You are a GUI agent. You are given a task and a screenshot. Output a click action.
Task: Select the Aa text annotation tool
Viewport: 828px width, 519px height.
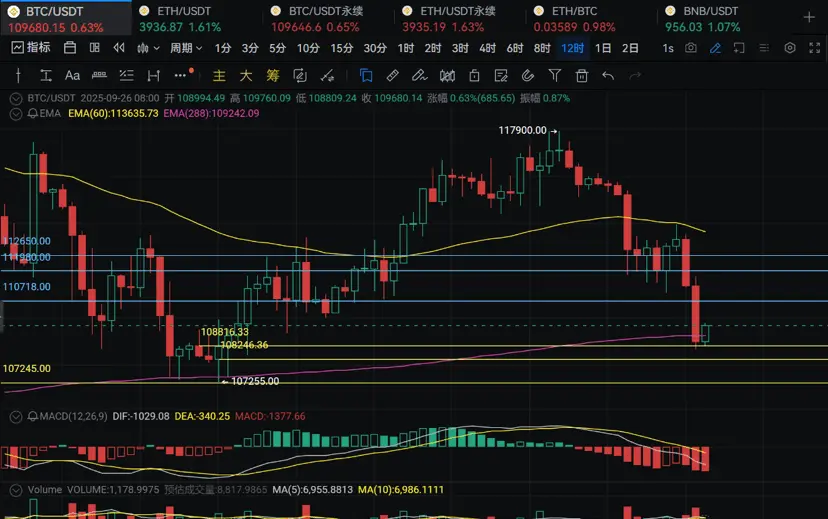pyautogui.click(x=72, y=76)
